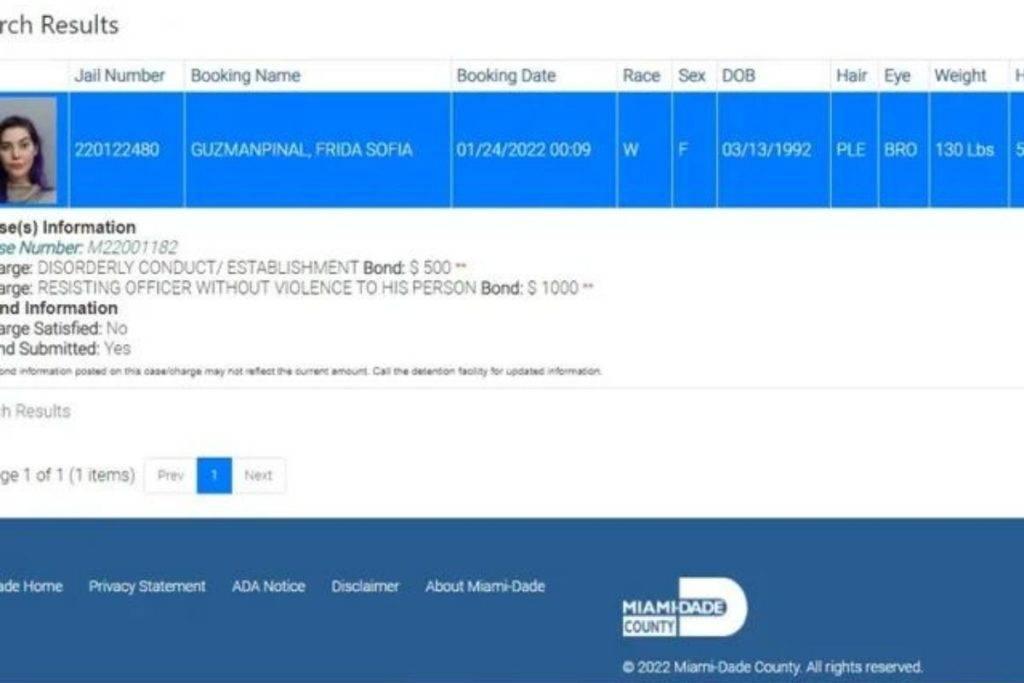1024x683 pixels.
Task: Click the Race column header
Action: (641, 76)
